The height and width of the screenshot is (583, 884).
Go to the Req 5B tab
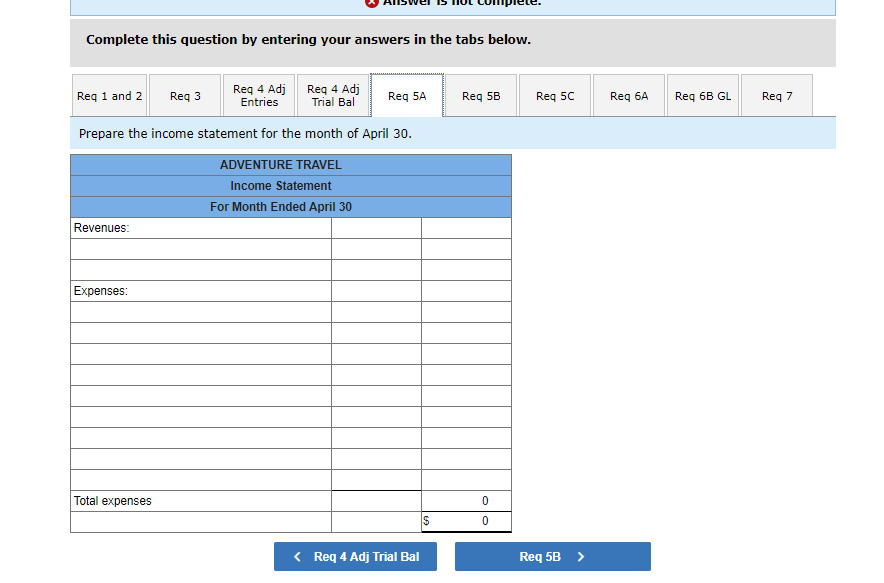pyautogui.click(x=481, y=96)
